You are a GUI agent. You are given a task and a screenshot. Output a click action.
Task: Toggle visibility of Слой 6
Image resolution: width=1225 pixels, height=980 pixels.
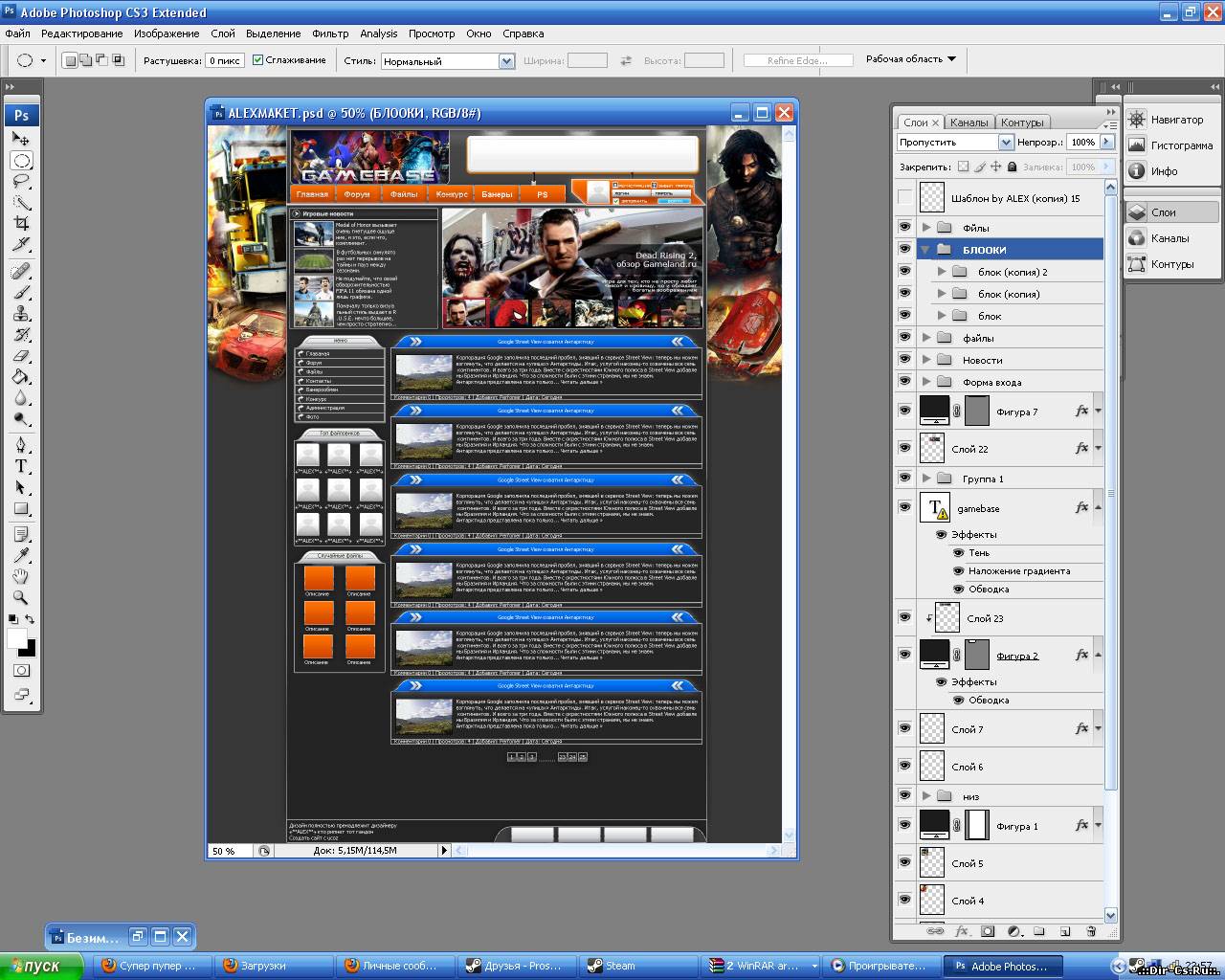point(904,766)
